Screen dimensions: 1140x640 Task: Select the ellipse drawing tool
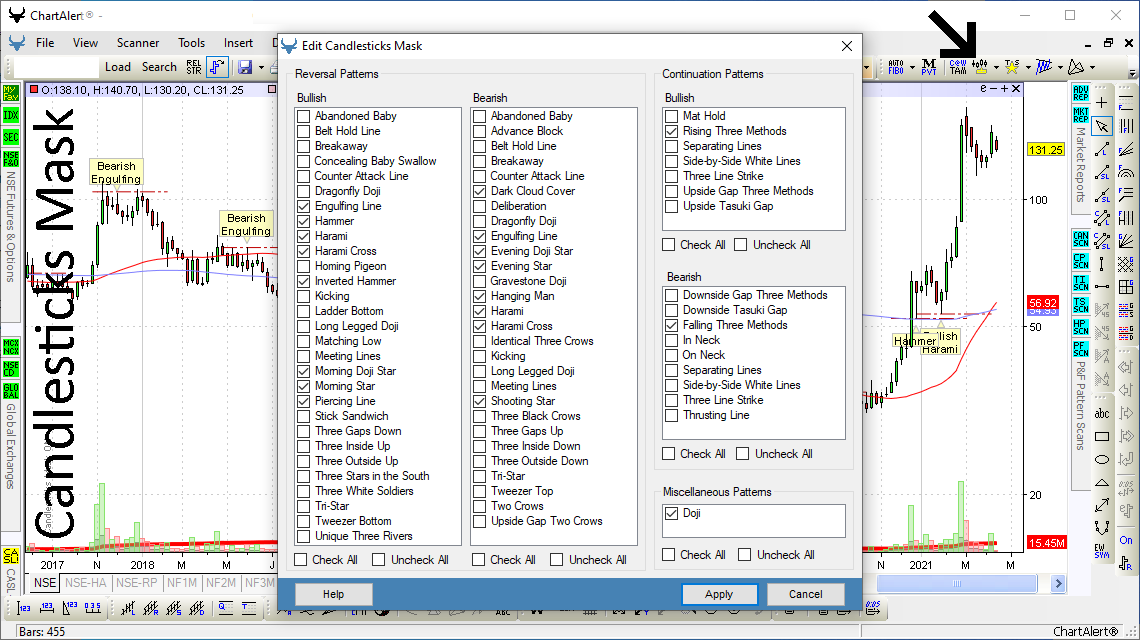click(x=1102, y=460)
